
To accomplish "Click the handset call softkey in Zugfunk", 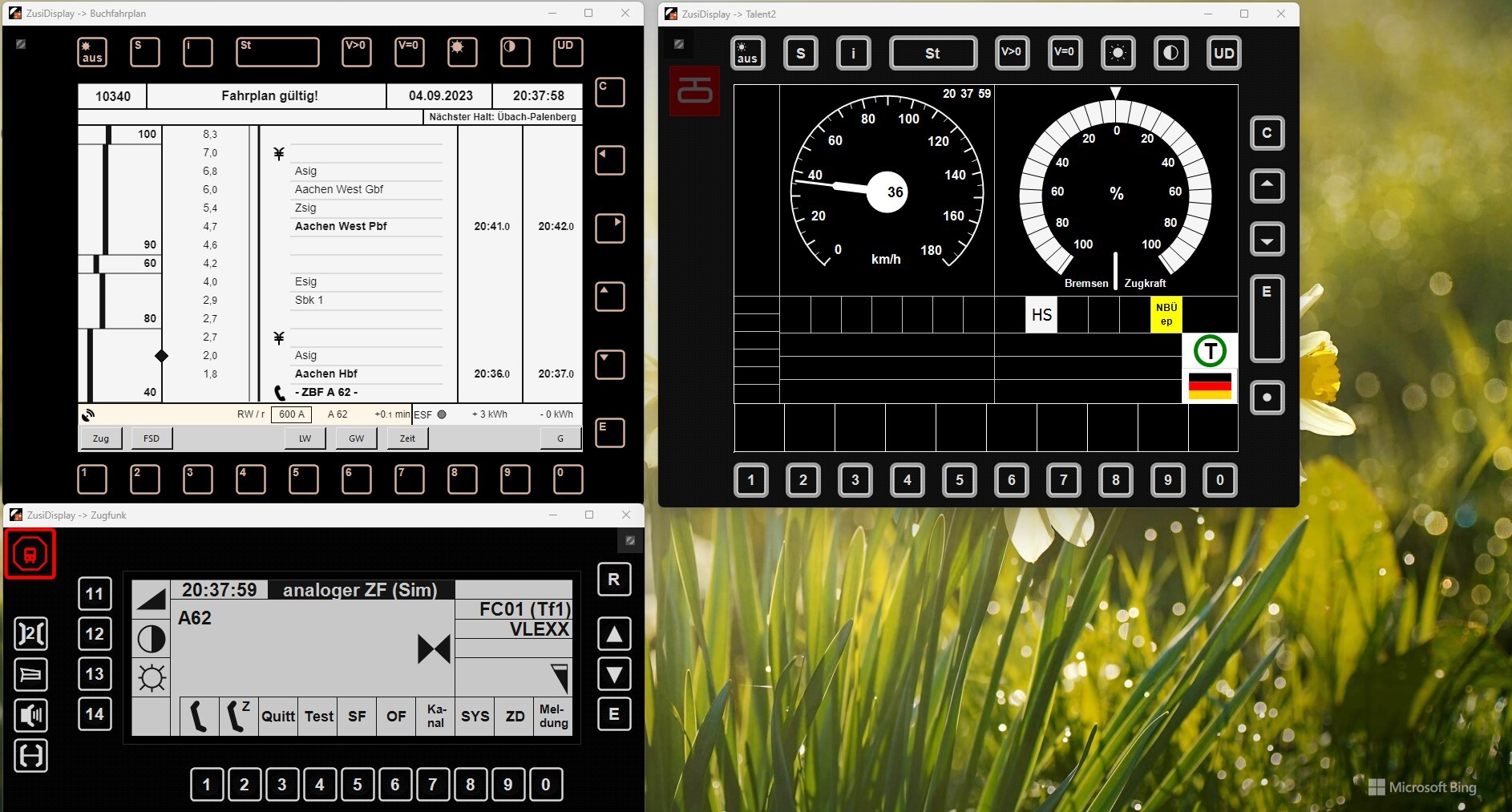I will (x=199, y=716).
